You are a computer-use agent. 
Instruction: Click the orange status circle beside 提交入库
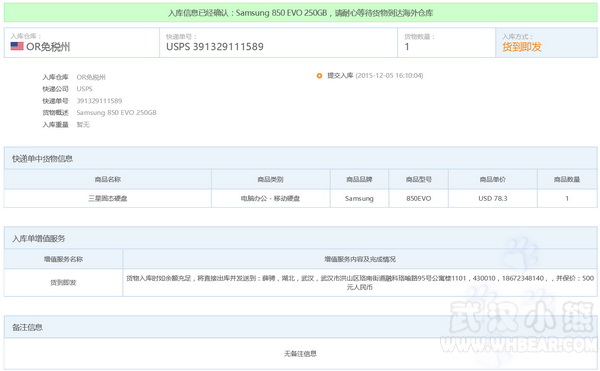tap(319, 76)
